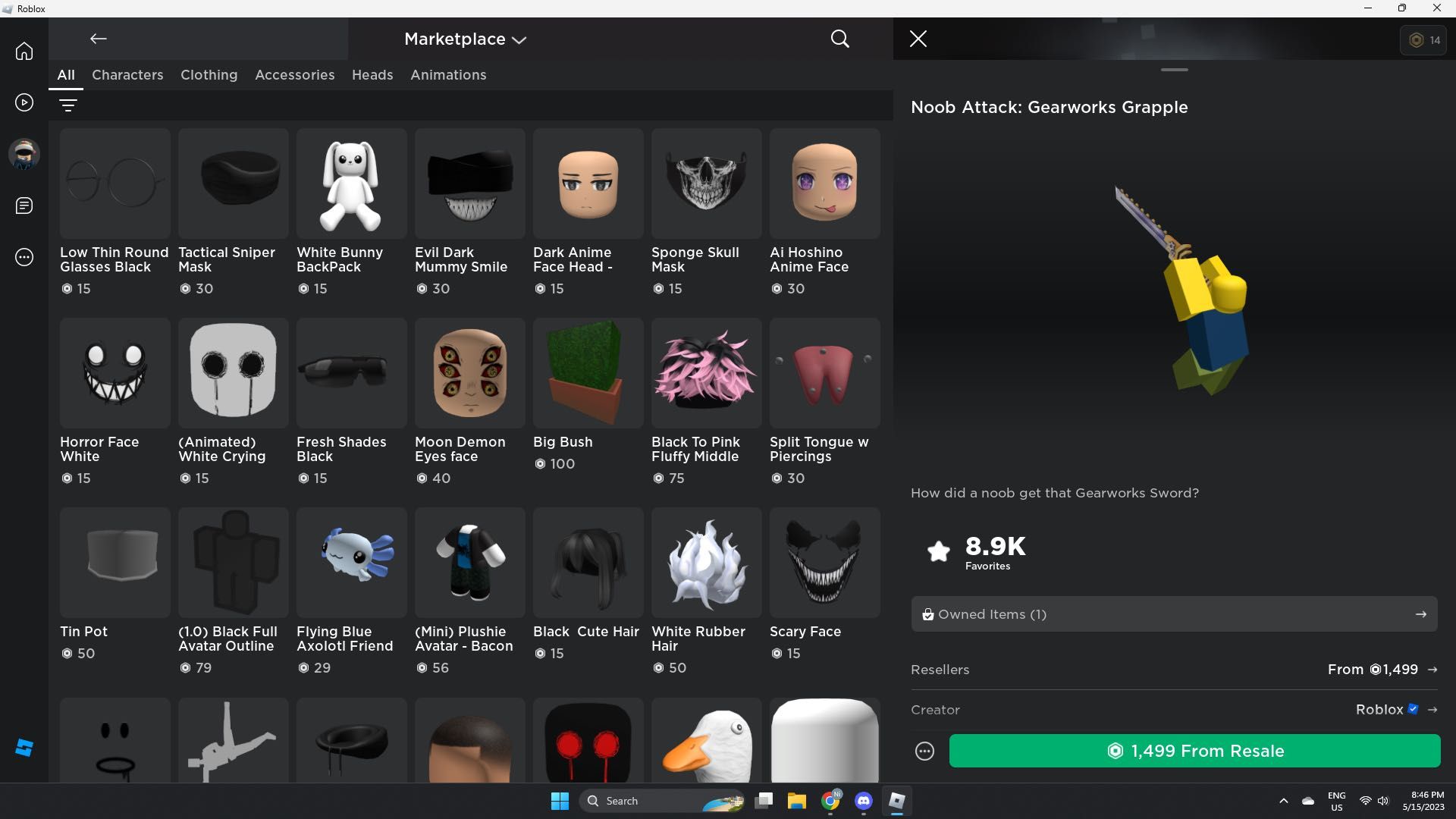Switch to the Characters tab
The image size is (1456, 819).
tap(127, 75)
